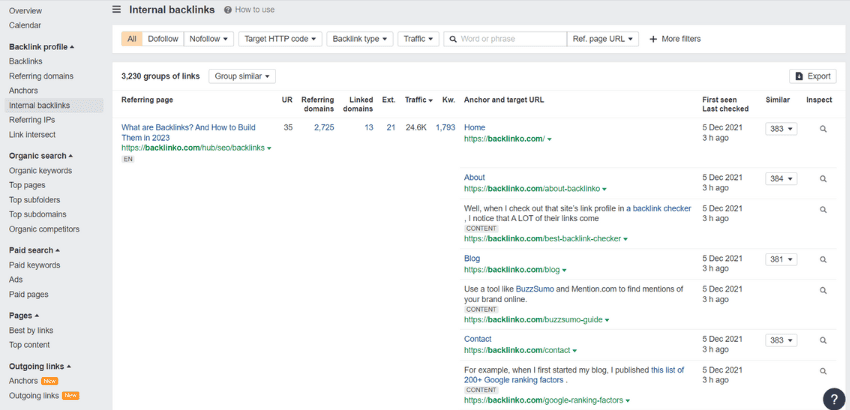Collapse the Organic search sidebar section
This screenshot has height=410, width=850.
click(x=41, y=156)
